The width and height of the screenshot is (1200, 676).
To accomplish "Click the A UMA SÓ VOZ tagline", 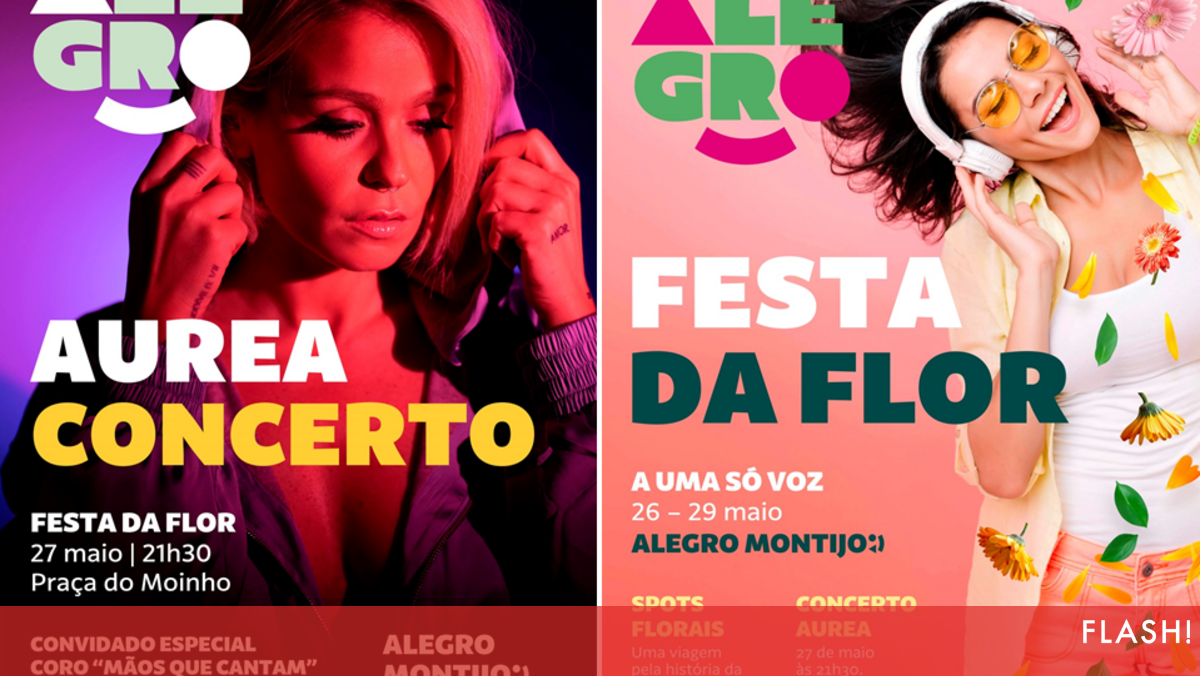I will tap(727, 481).
